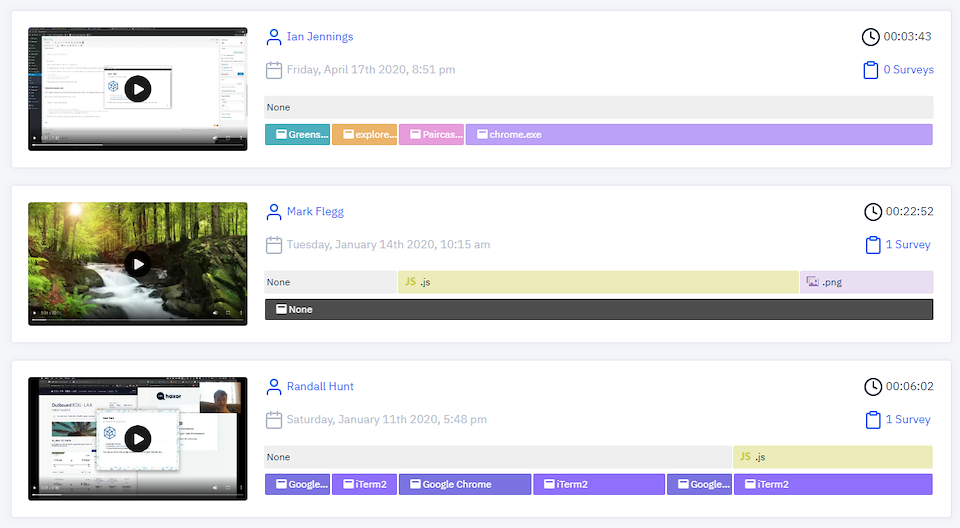Click window icon in the dark None bar
The width and height of the screenshot is (960, 528).
(x=282, y=309)
